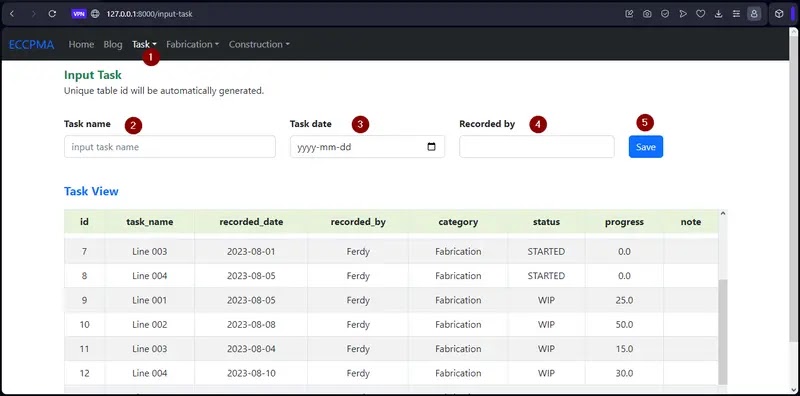
Task: Click the 'recorded_by' column header
Action: click(x=358, y=222)
